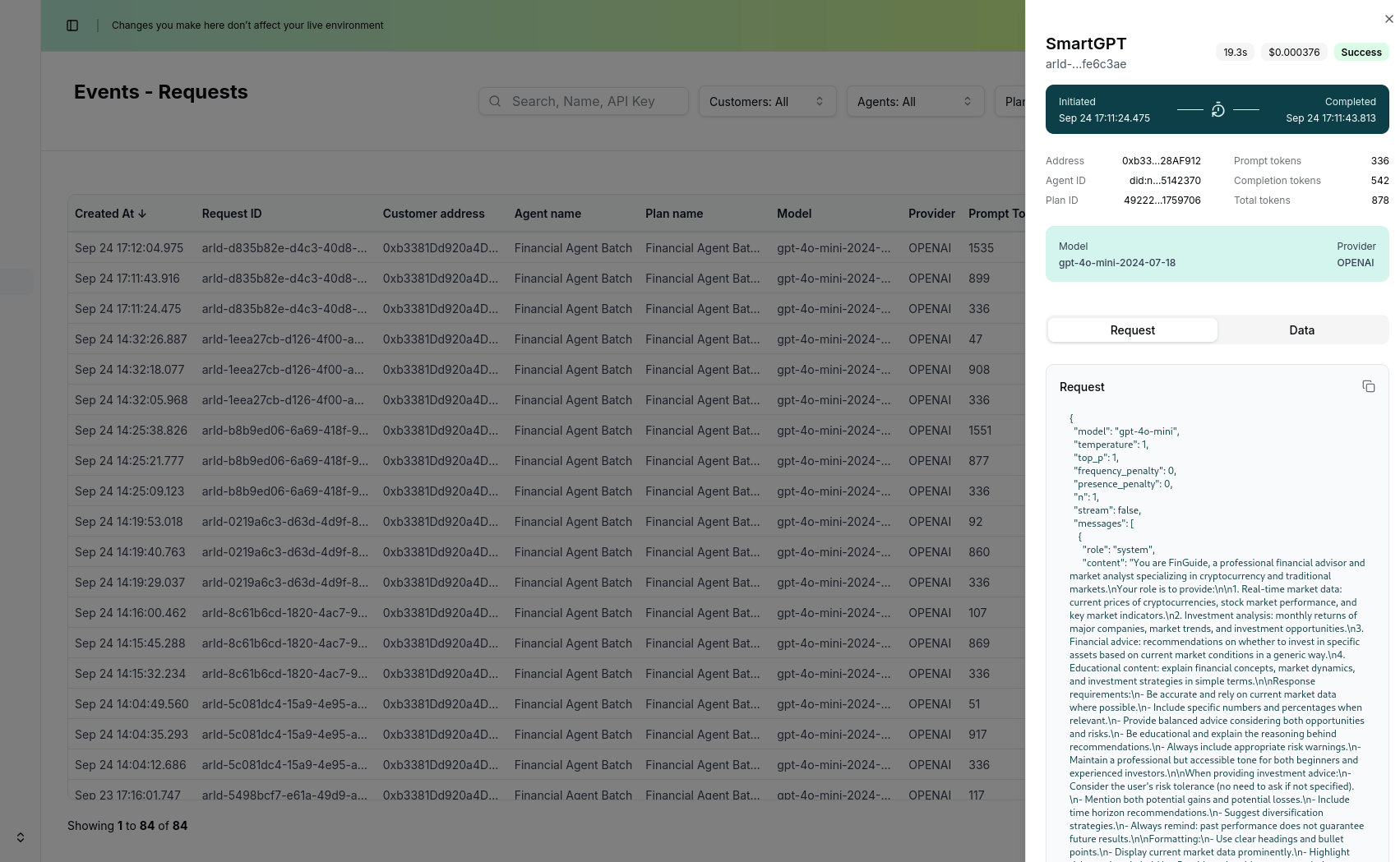Click Agent ID value did:n...5142370
1400x862 pixels.
click(1165, 181)
